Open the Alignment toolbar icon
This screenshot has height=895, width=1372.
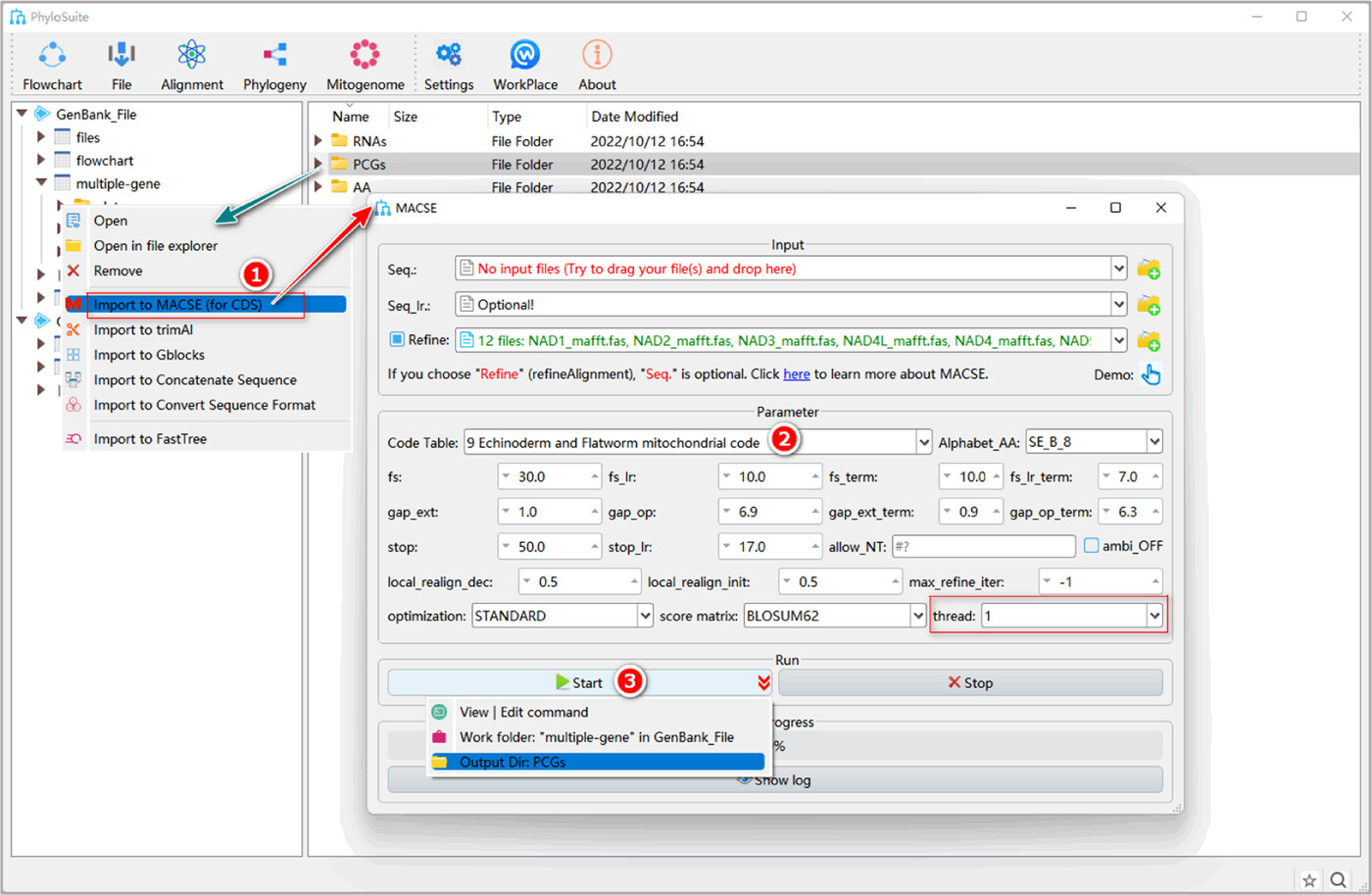192,55
